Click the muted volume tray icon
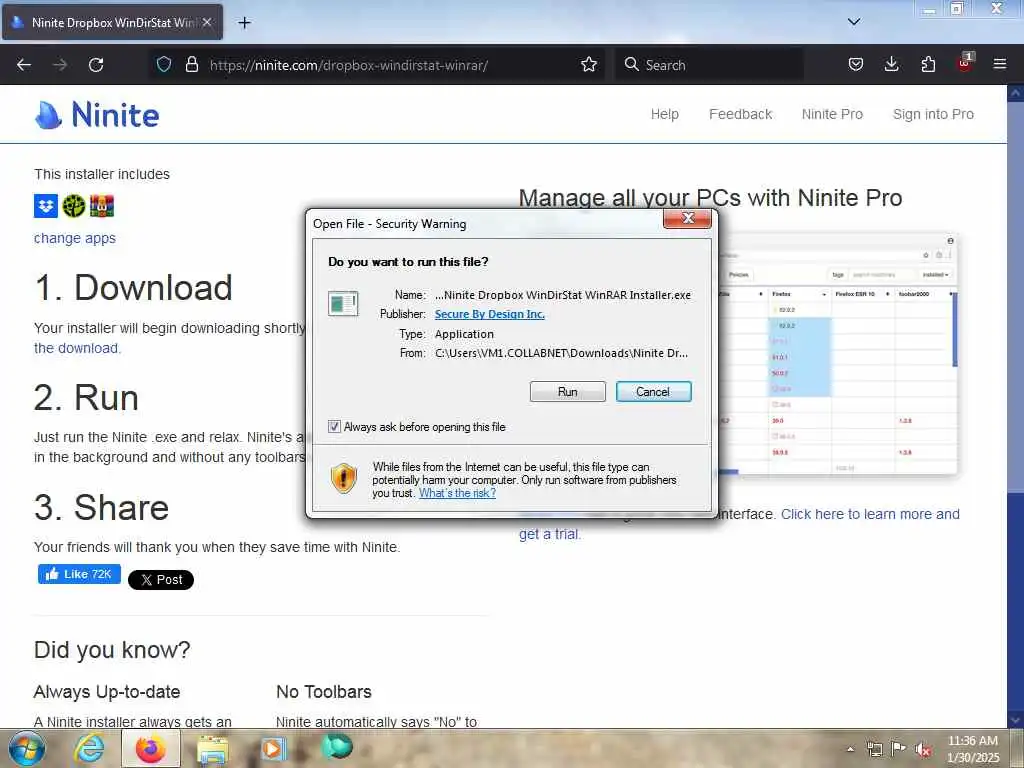The width and height of the screenshot is (1024, 768). point(923,750)
